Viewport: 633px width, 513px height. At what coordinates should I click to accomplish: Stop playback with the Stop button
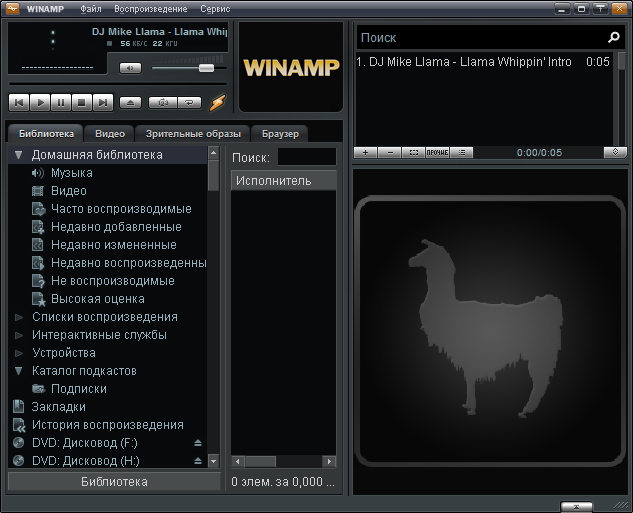pyautogui.click(x=82, y=103)
